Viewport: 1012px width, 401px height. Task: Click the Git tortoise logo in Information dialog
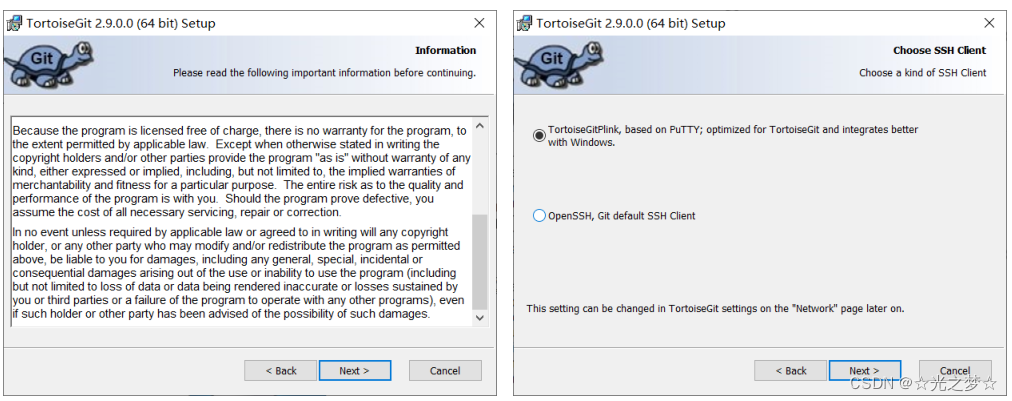40,63
